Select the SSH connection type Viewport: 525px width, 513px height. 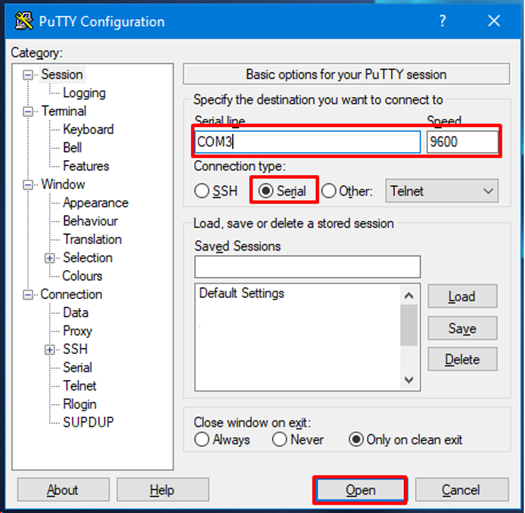point(216,191)
